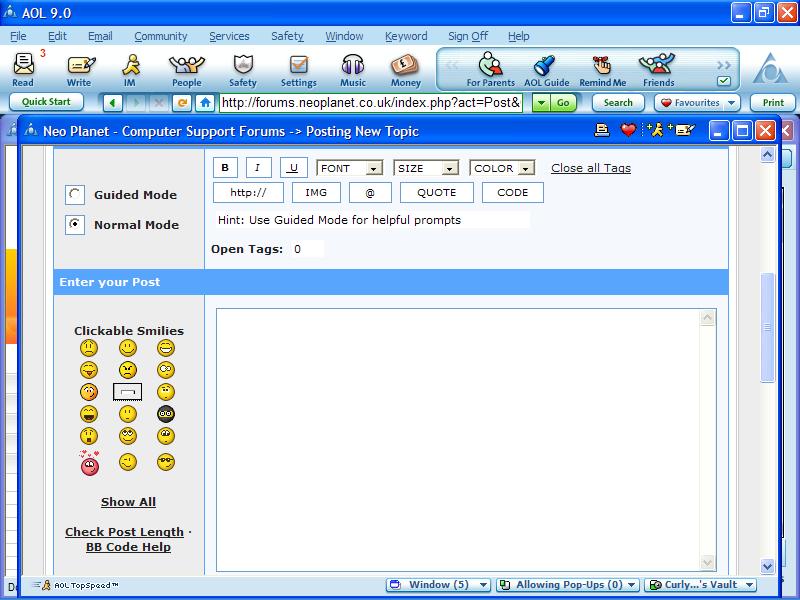Select Guided Mode radio button
The image size is (800, 600).
click(x=75, y=194)
